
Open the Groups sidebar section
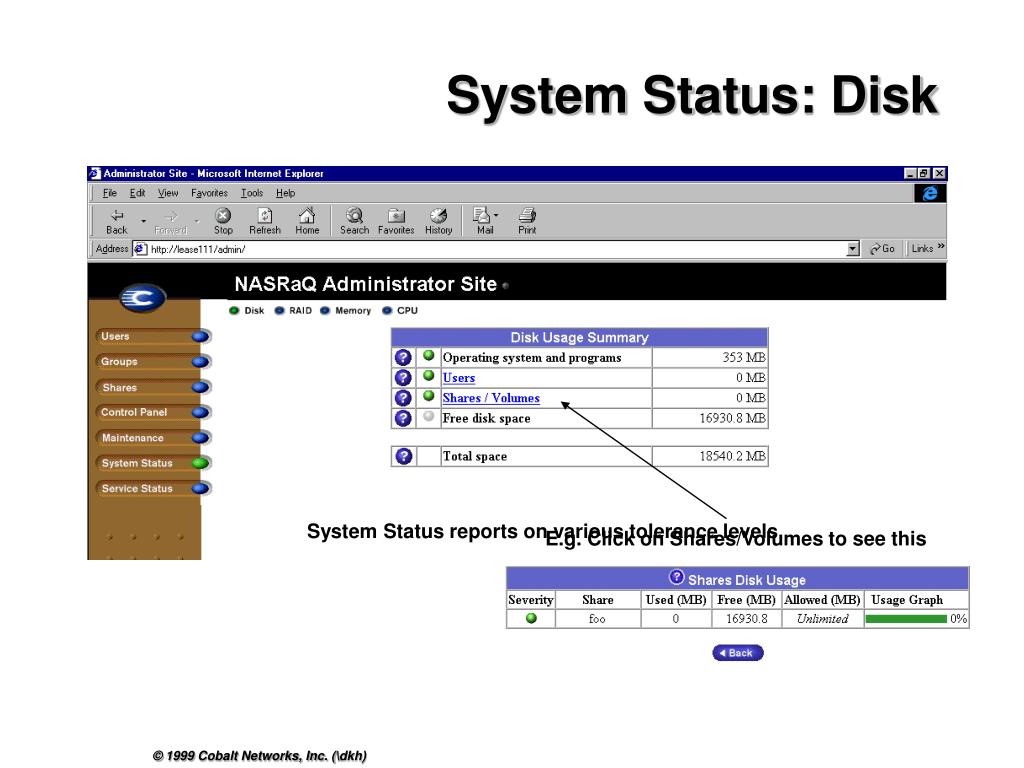pyautogui.click(x=153, y=361)
